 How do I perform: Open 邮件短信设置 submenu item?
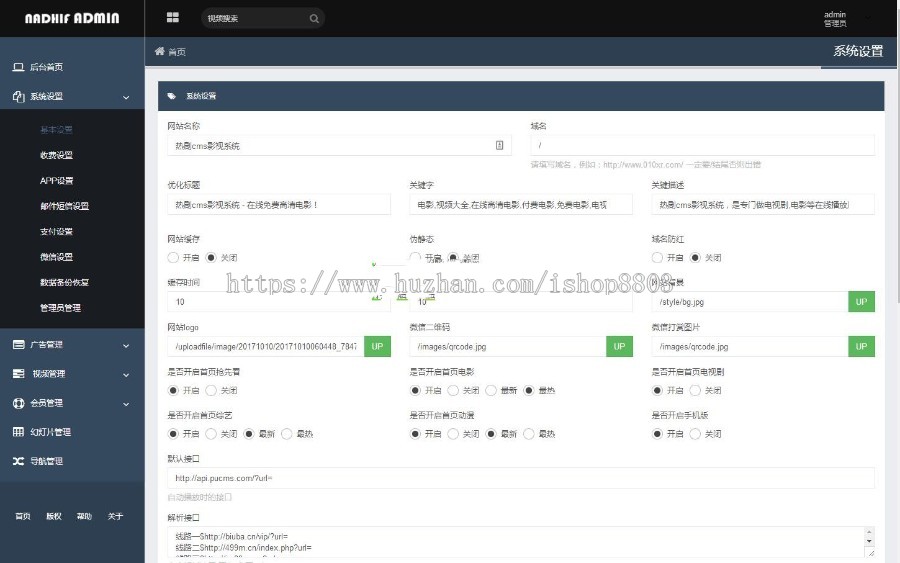(64, 206)
